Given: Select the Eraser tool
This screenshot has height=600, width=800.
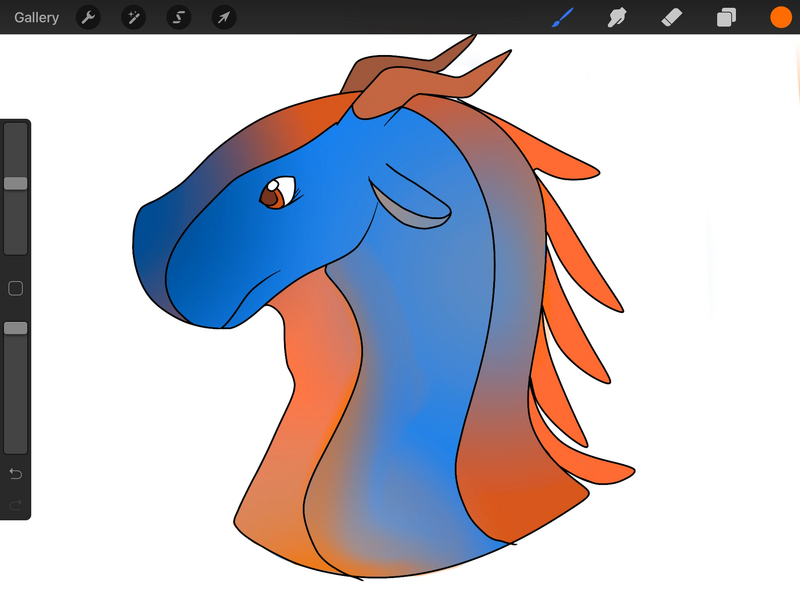Looking at the screenshot, I should [x=672, y=17].
